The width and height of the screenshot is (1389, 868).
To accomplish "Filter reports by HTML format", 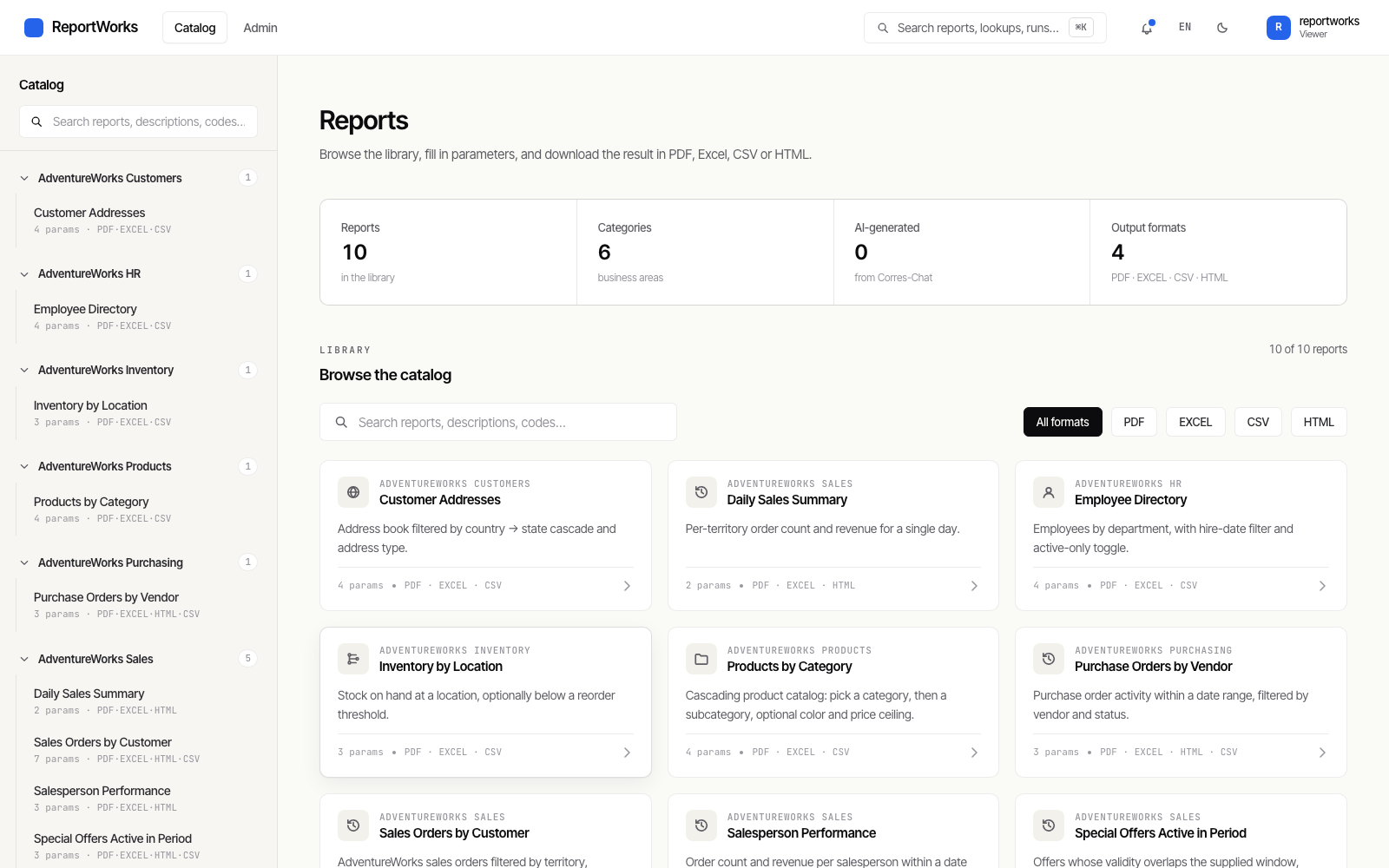I will click(x=1319, y=422).
